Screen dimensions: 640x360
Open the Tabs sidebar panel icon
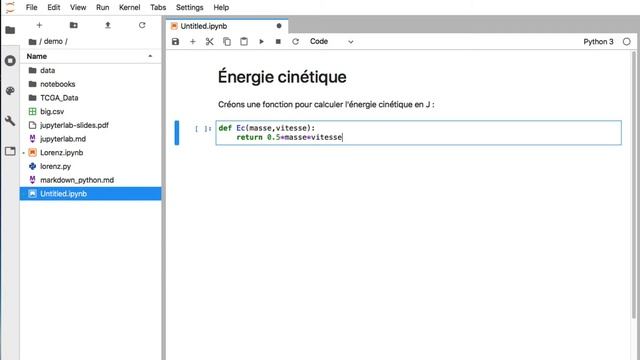(10, 151)
